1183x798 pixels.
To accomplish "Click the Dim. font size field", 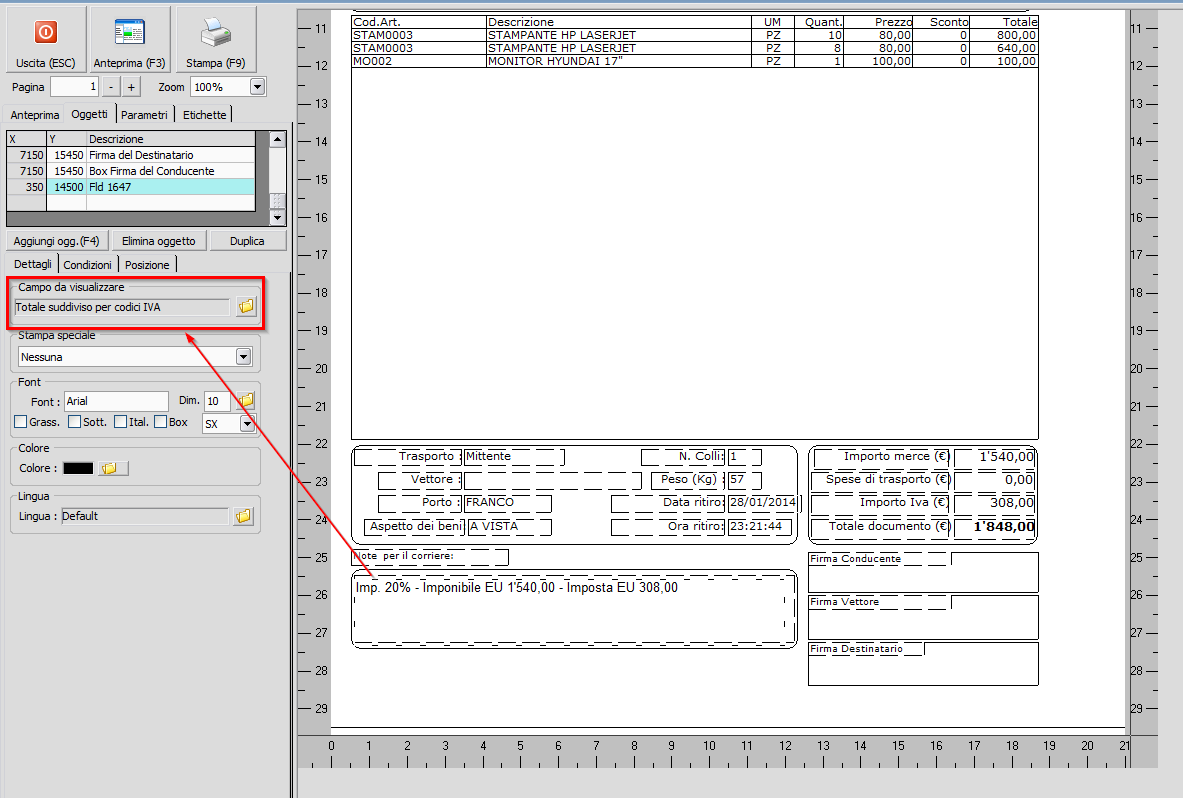I will coord(217,401).
